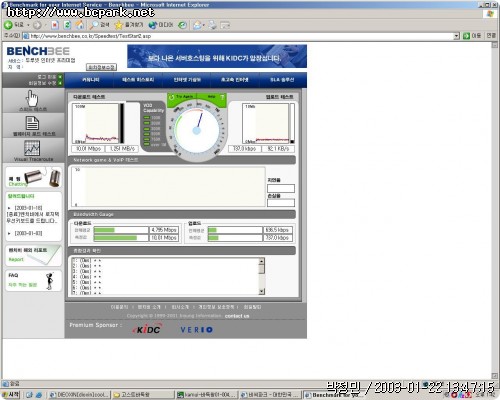Click the upper green login arrow icon
The height and width of the screenshot is (400, 500).
coord(60,77)
